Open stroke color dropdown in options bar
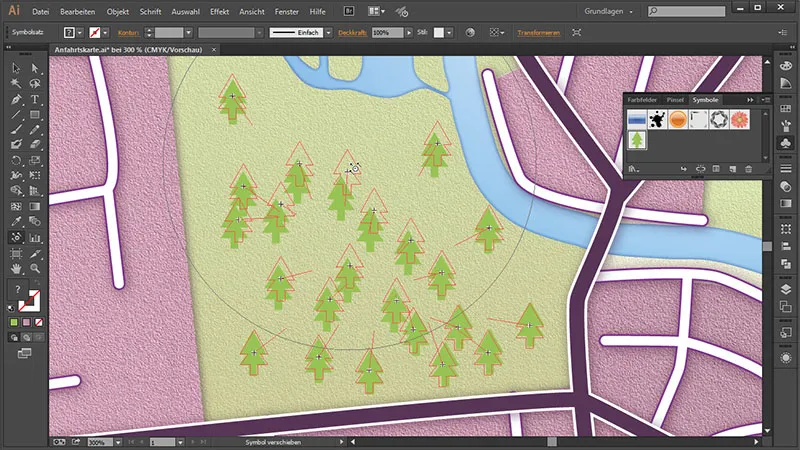This screenshot has width=800, height=450. point(105,33)
